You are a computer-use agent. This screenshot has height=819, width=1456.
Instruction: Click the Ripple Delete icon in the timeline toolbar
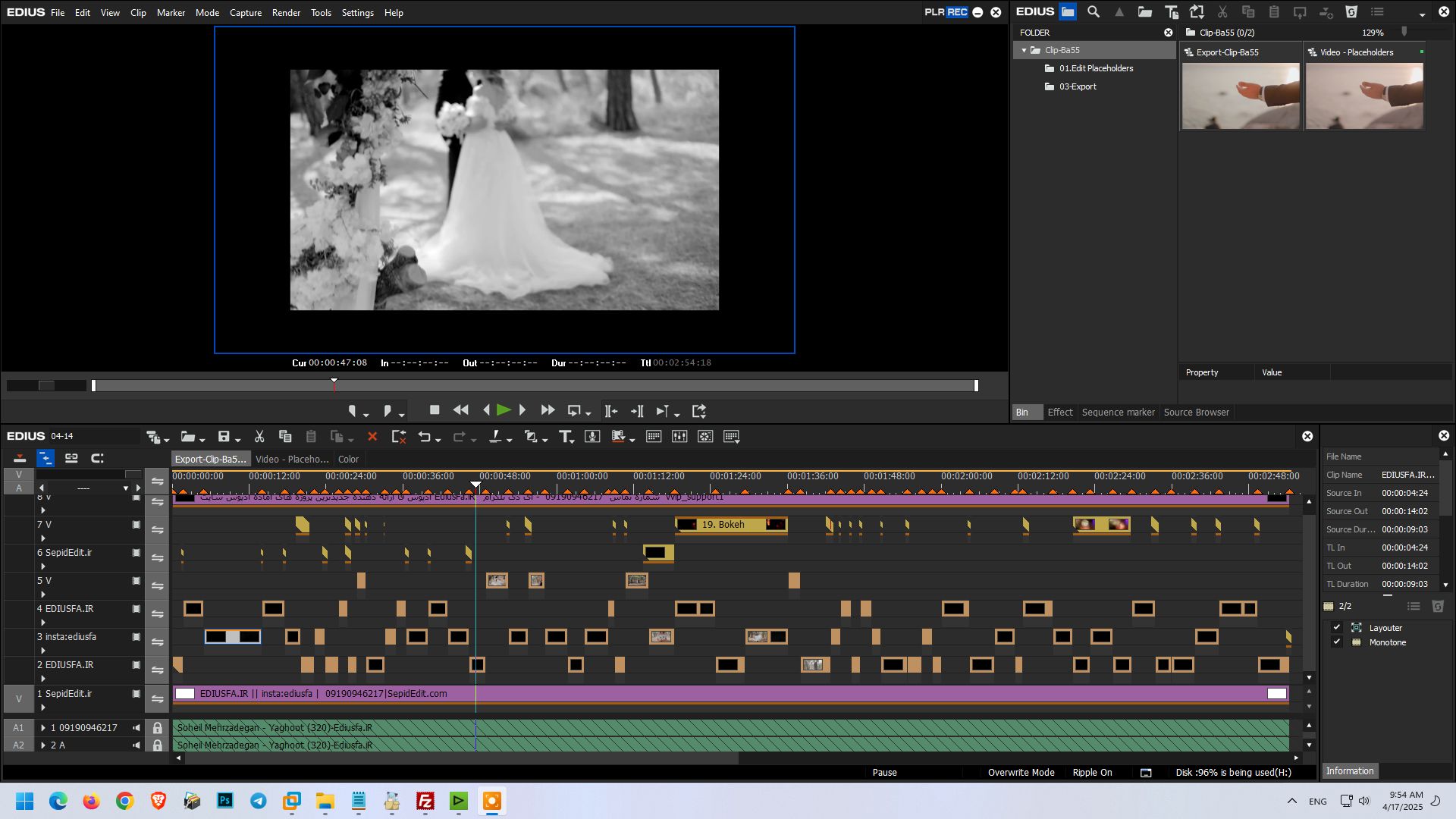[399, 436]
